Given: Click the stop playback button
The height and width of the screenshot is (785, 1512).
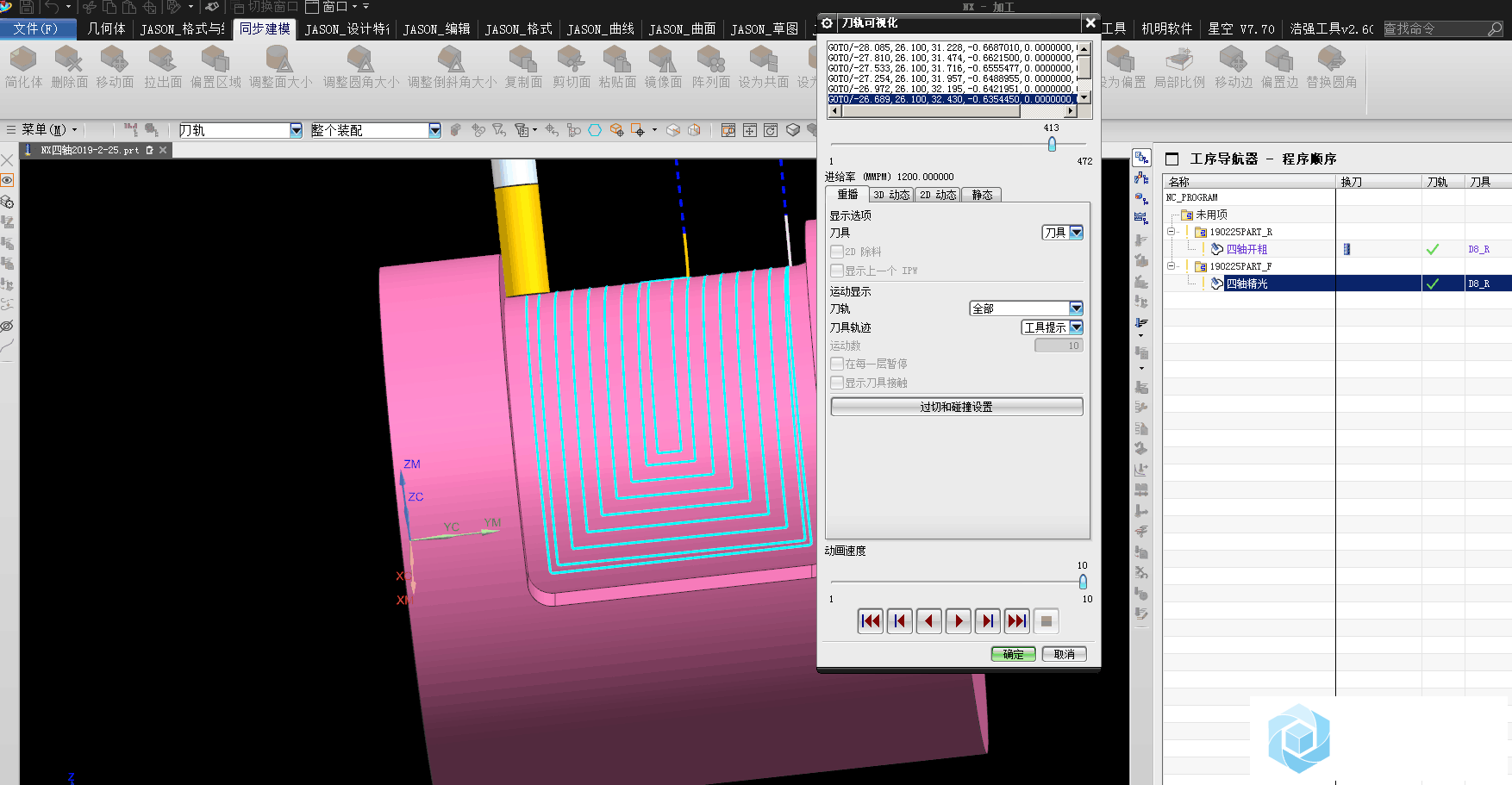Looking at the screenshot, I should point(1047,621).
